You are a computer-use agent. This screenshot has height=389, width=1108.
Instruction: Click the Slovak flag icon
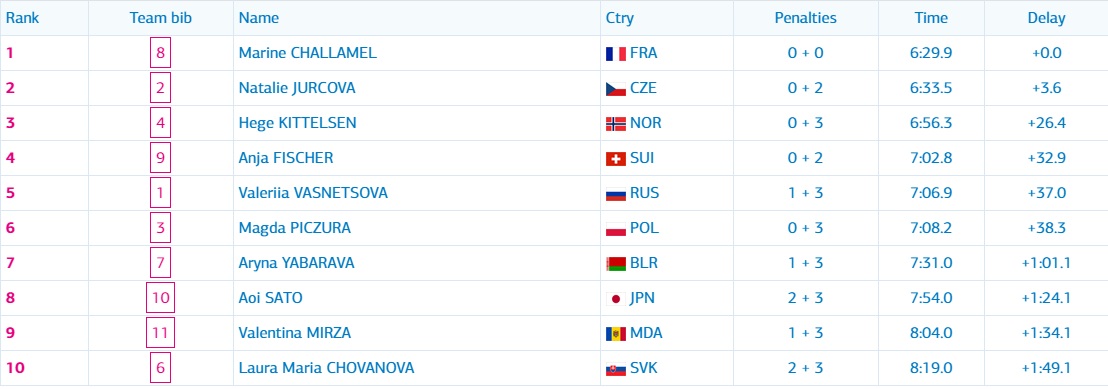(x=615, y=368)
